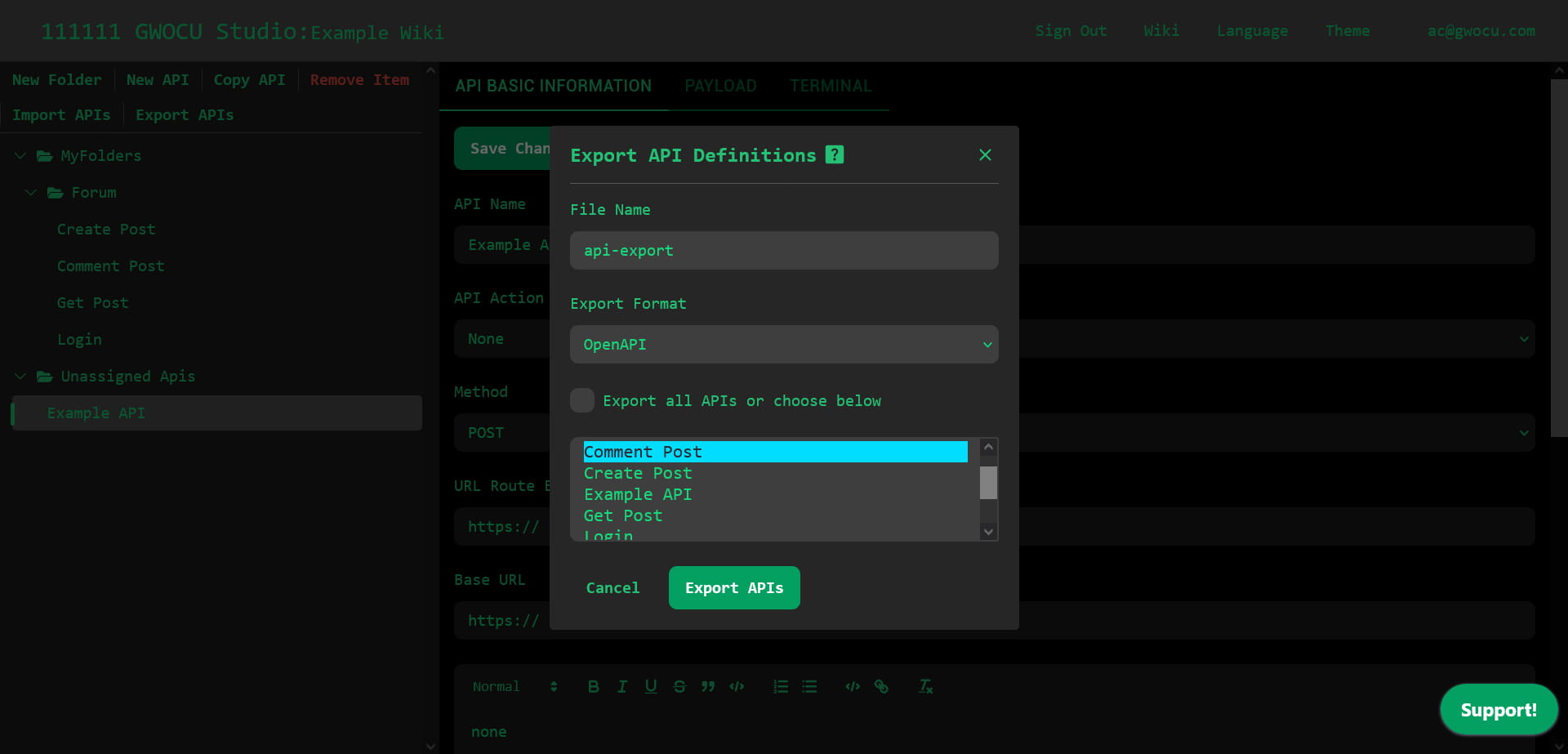
Task: Insert hyperlink with the link icon
Action: 881,686
